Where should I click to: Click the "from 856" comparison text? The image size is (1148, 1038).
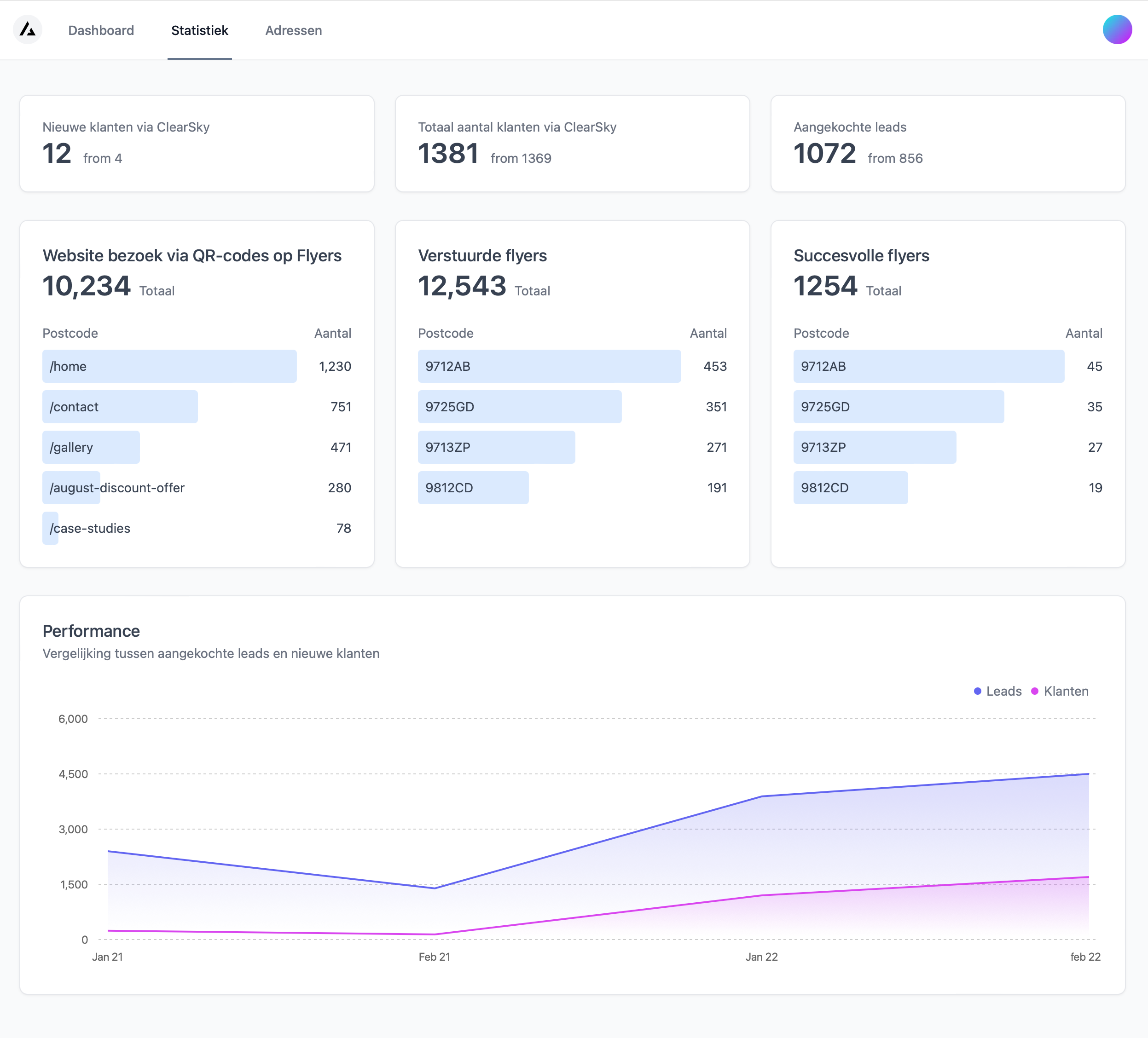point(895,158)
